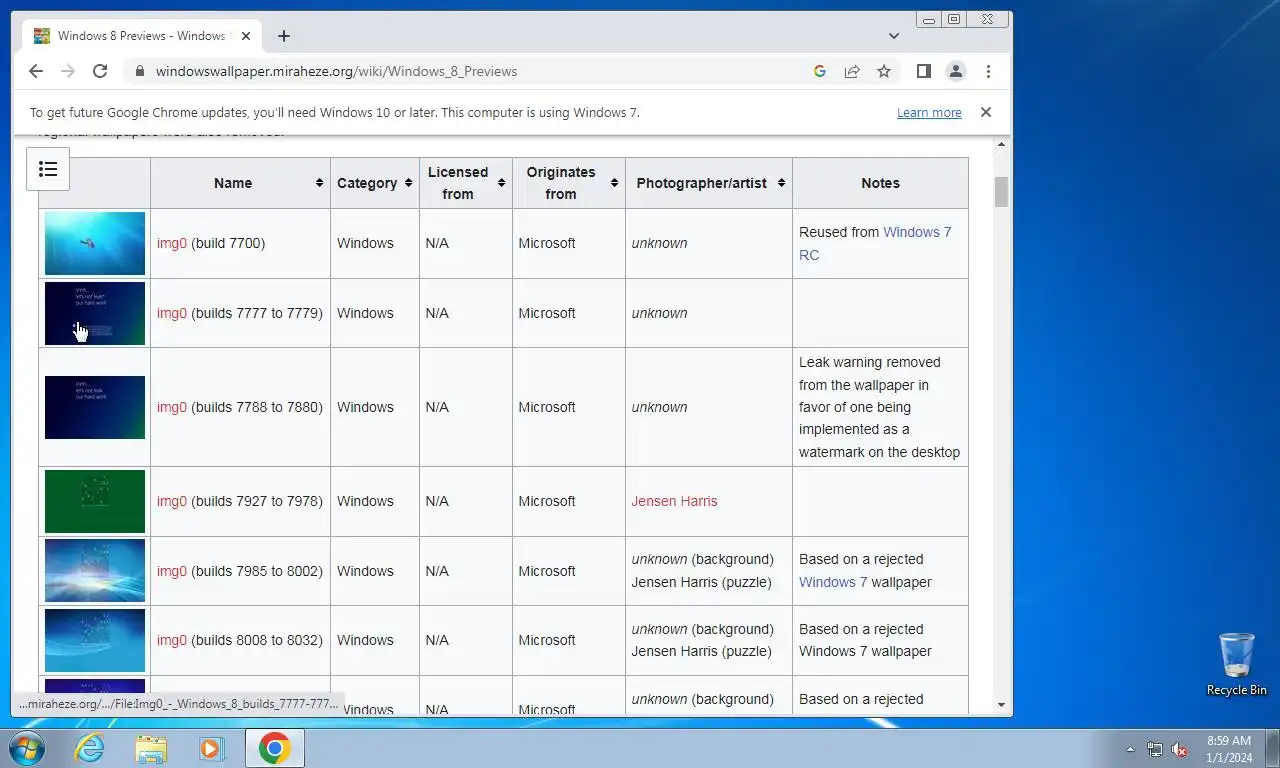Open a new browser tab
The width and height of the screenshot is (1280, 768).
(x=284, y=36)
